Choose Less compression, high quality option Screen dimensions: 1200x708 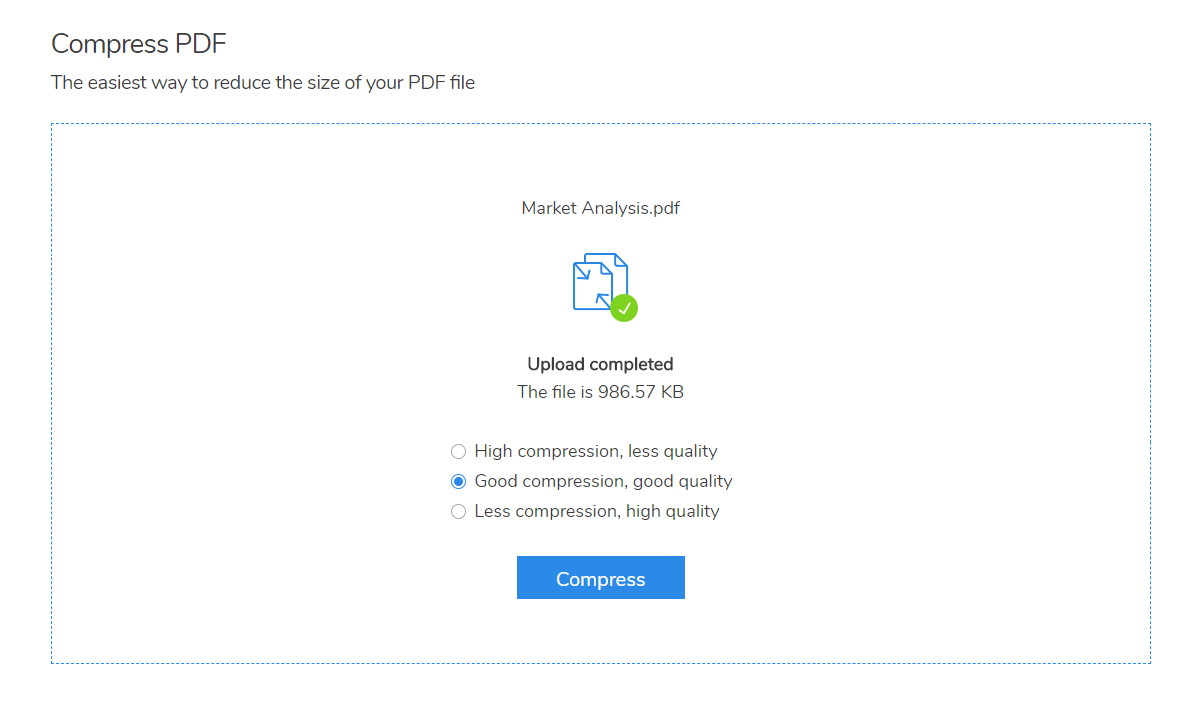[x=458, y=511]
